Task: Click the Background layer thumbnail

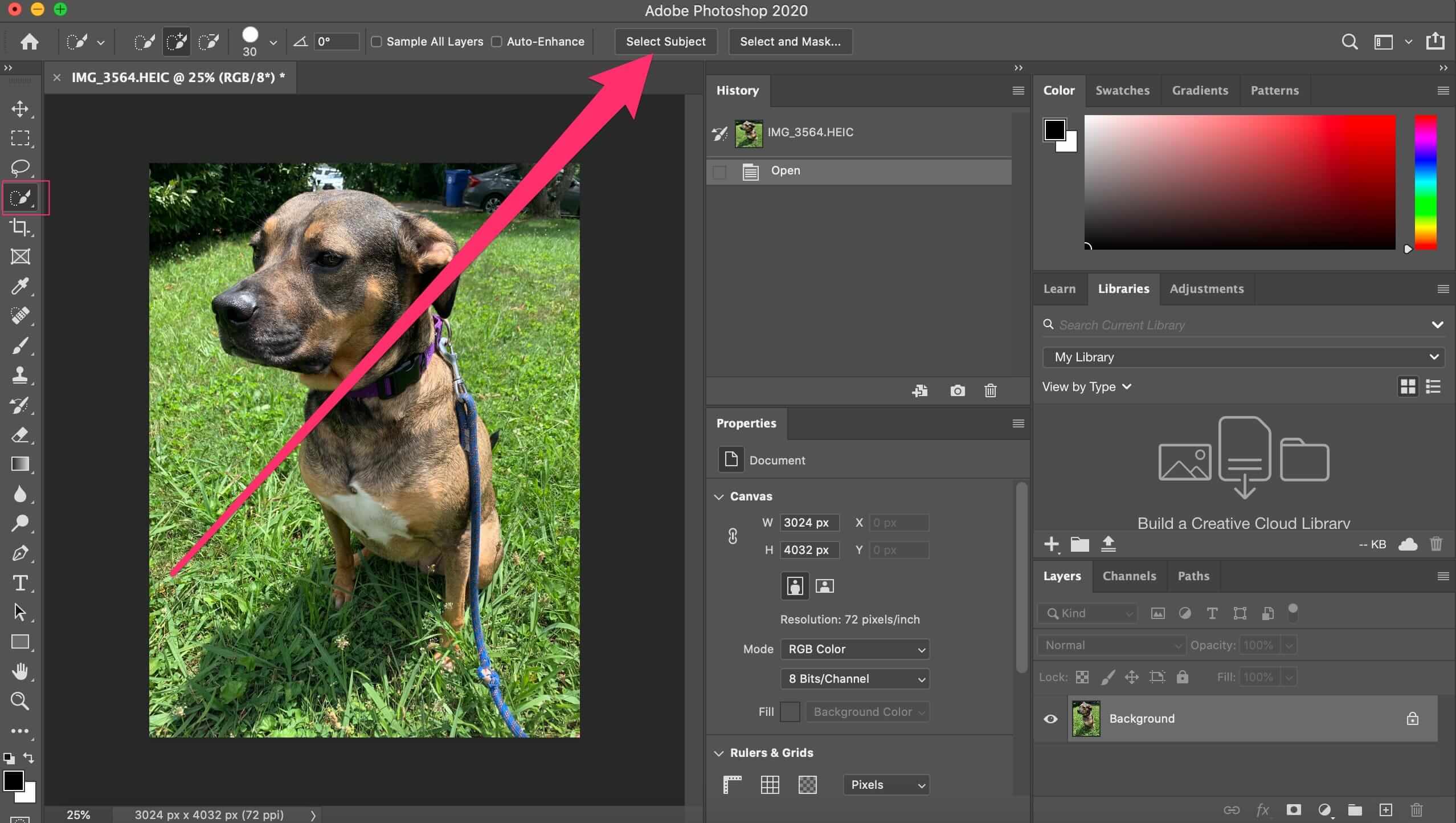Action: pos(1086,718)
